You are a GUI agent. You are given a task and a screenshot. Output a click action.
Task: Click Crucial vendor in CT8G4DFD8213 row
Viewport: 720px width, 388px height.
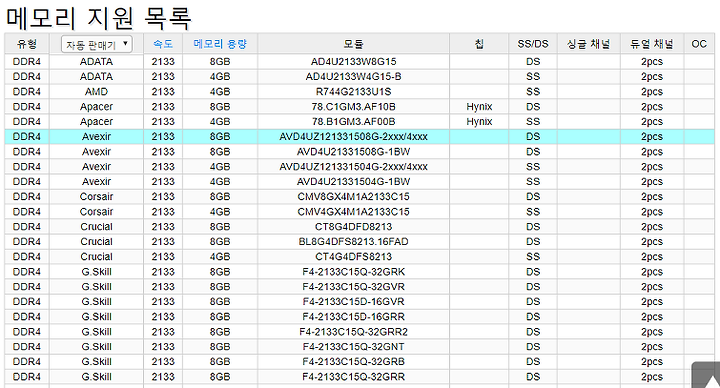[x=96, y=227]
